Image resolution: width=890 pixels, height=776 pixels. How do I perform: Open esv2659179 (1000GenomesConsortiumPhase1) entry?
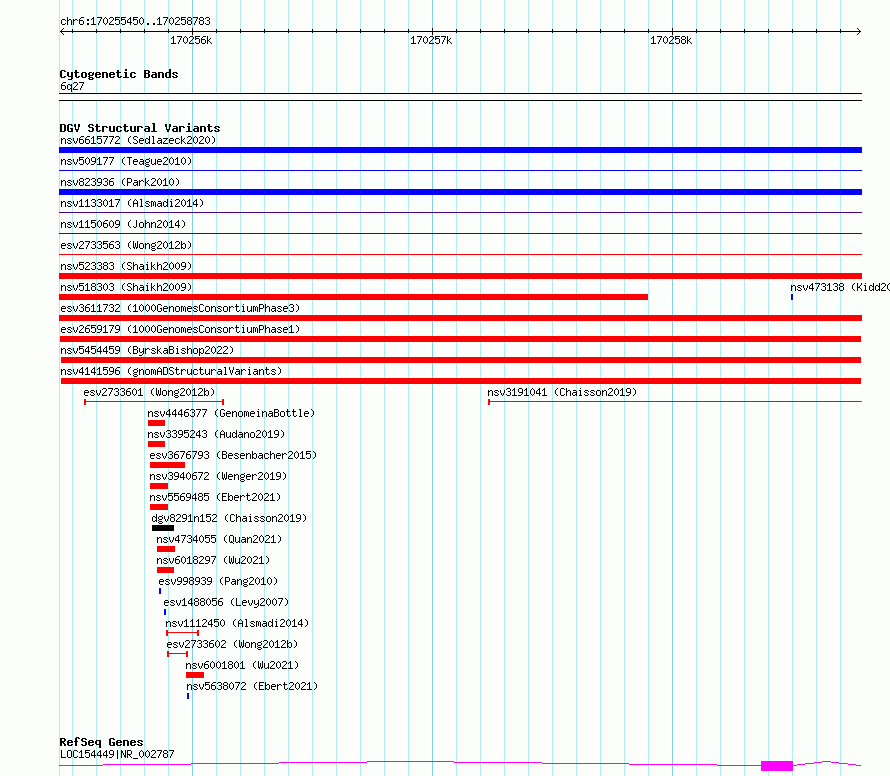(x=180, y=329)
